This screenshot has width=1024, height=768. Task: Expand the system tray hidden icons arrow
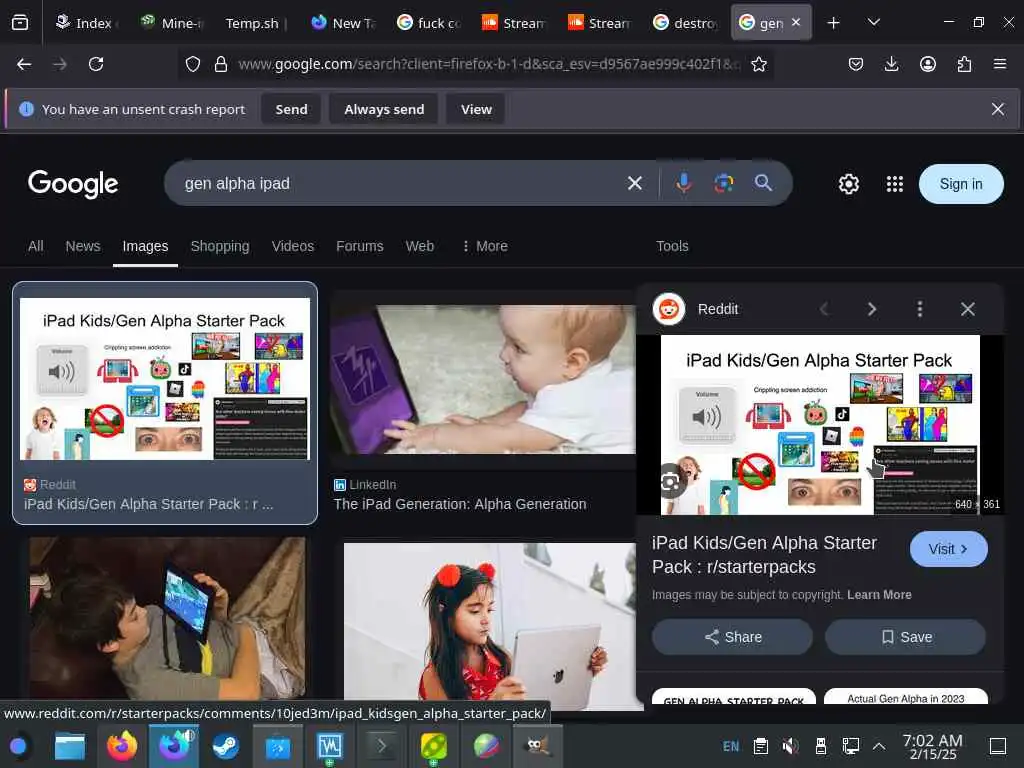[879, 746]
